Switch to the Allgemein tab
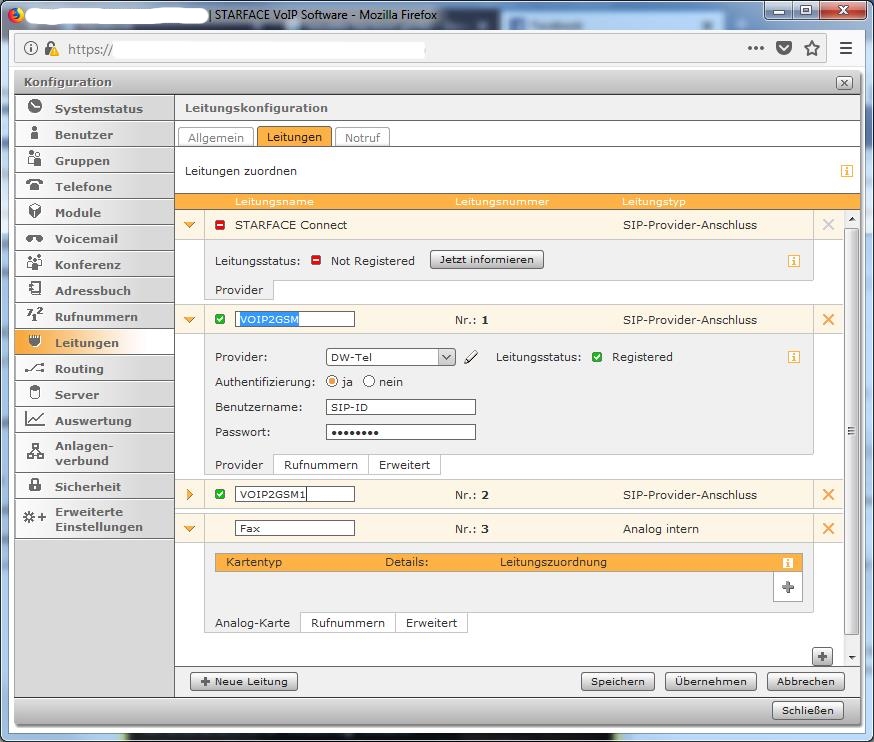The width and height of the screenshot is (874, 742). point(216,137)
